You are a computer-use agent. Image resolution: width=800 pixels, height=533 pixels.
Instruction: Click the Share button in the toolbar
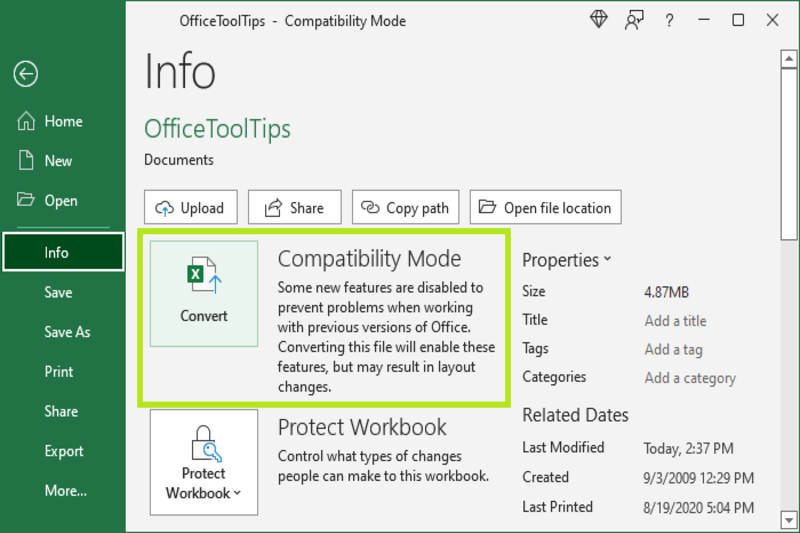coord(294,208)
